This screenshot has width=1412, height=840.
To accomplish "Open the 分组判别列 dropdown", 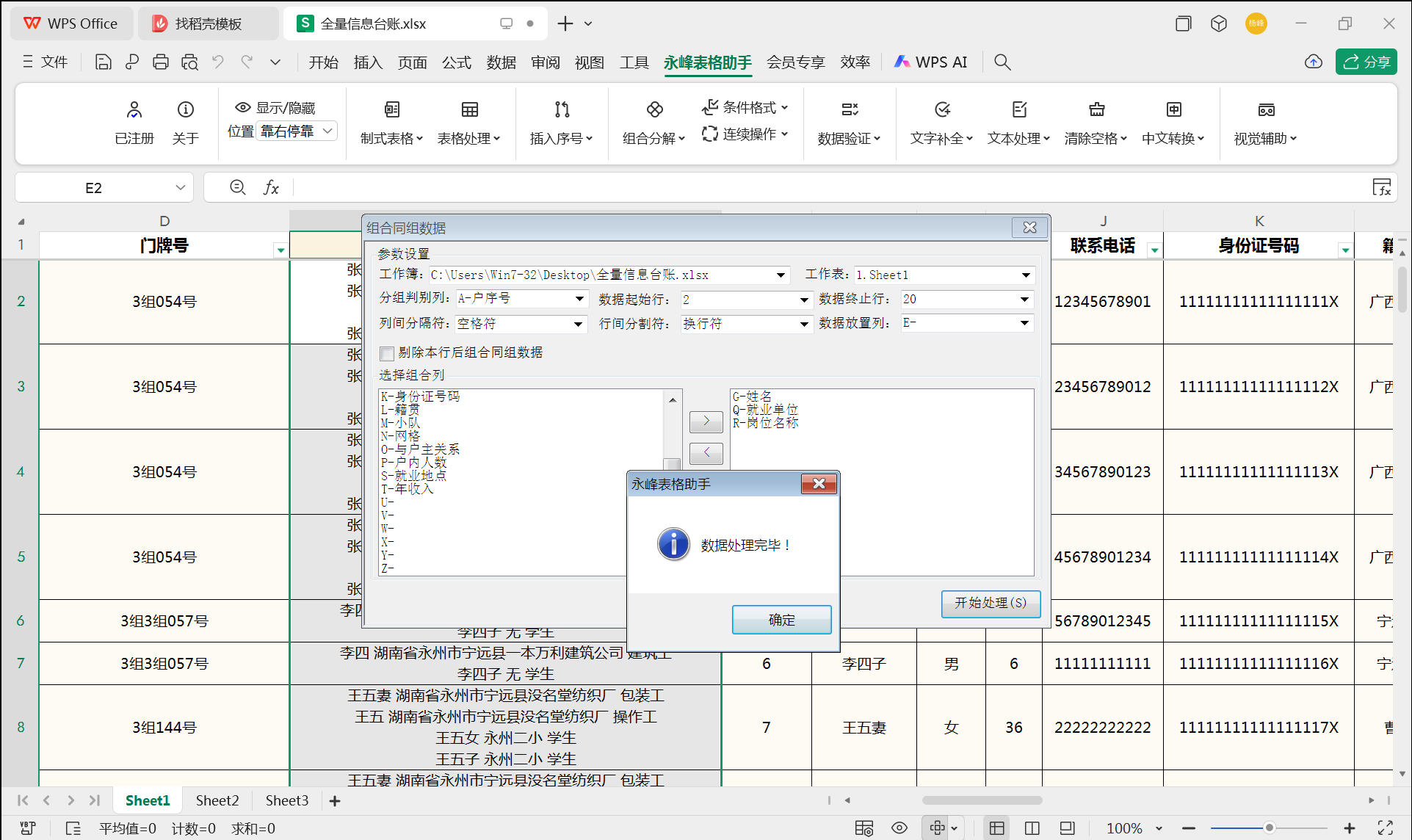I will (x=579, y=299).
